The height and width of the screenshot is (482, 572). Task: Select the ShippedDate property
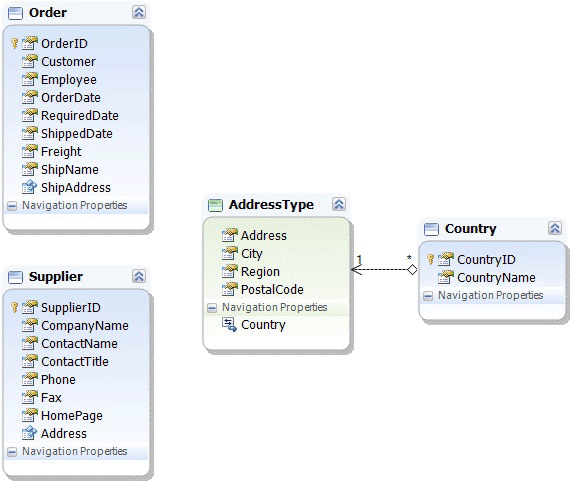coord(77,134)
